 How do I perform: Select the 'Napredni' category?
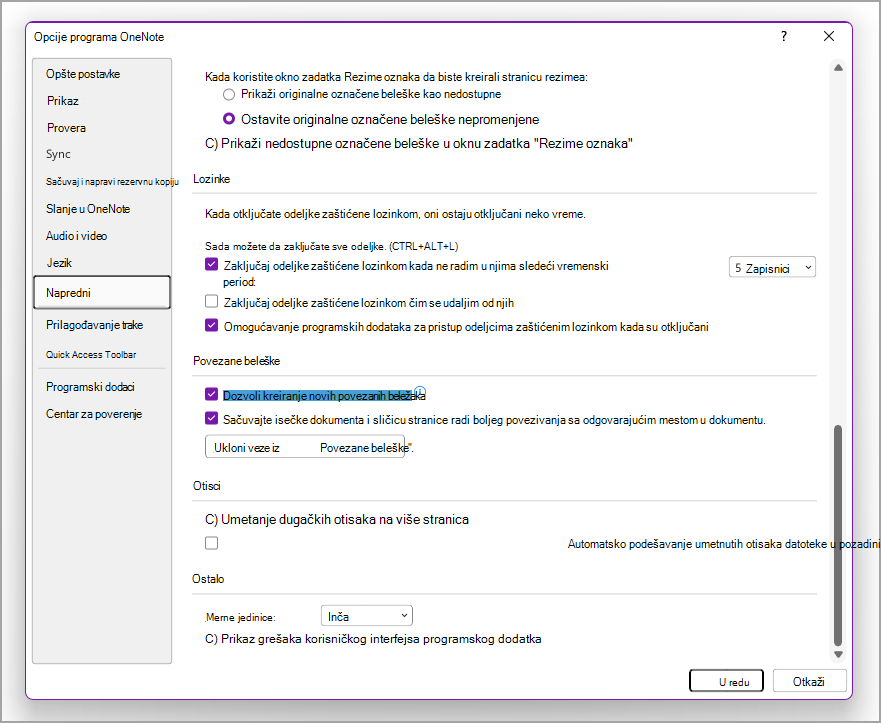102,292
